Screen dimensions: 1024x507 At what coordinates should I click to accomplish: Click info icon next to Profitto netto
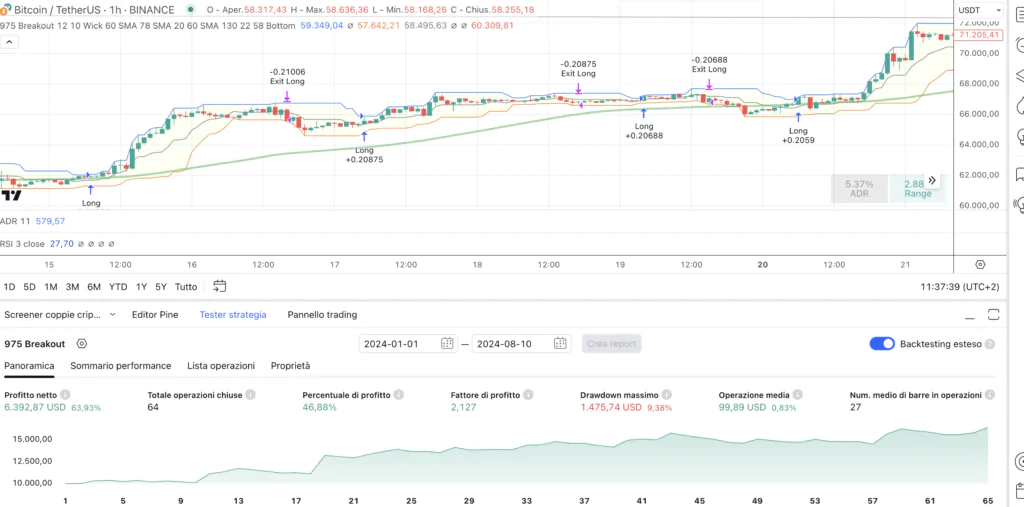(x=65, y=395)
